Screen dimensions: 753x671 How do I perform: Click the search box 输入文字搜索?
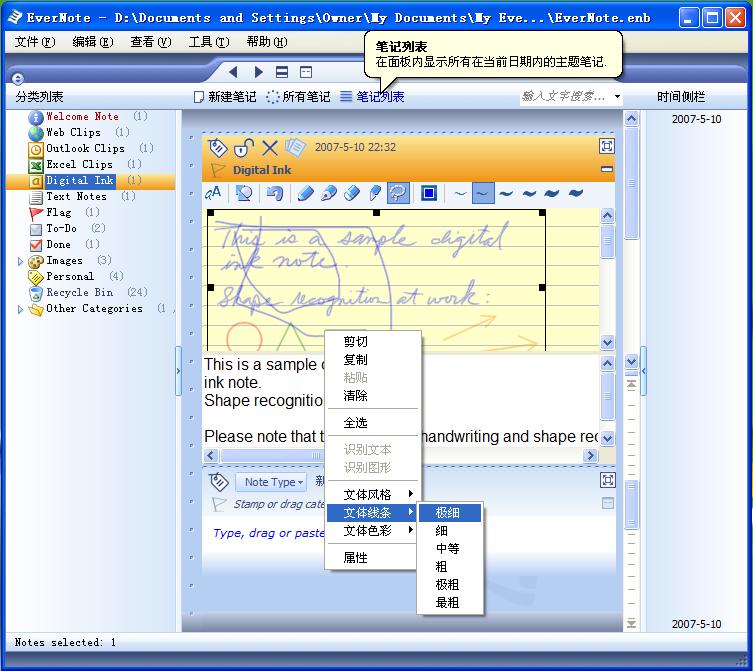point(566,97)
